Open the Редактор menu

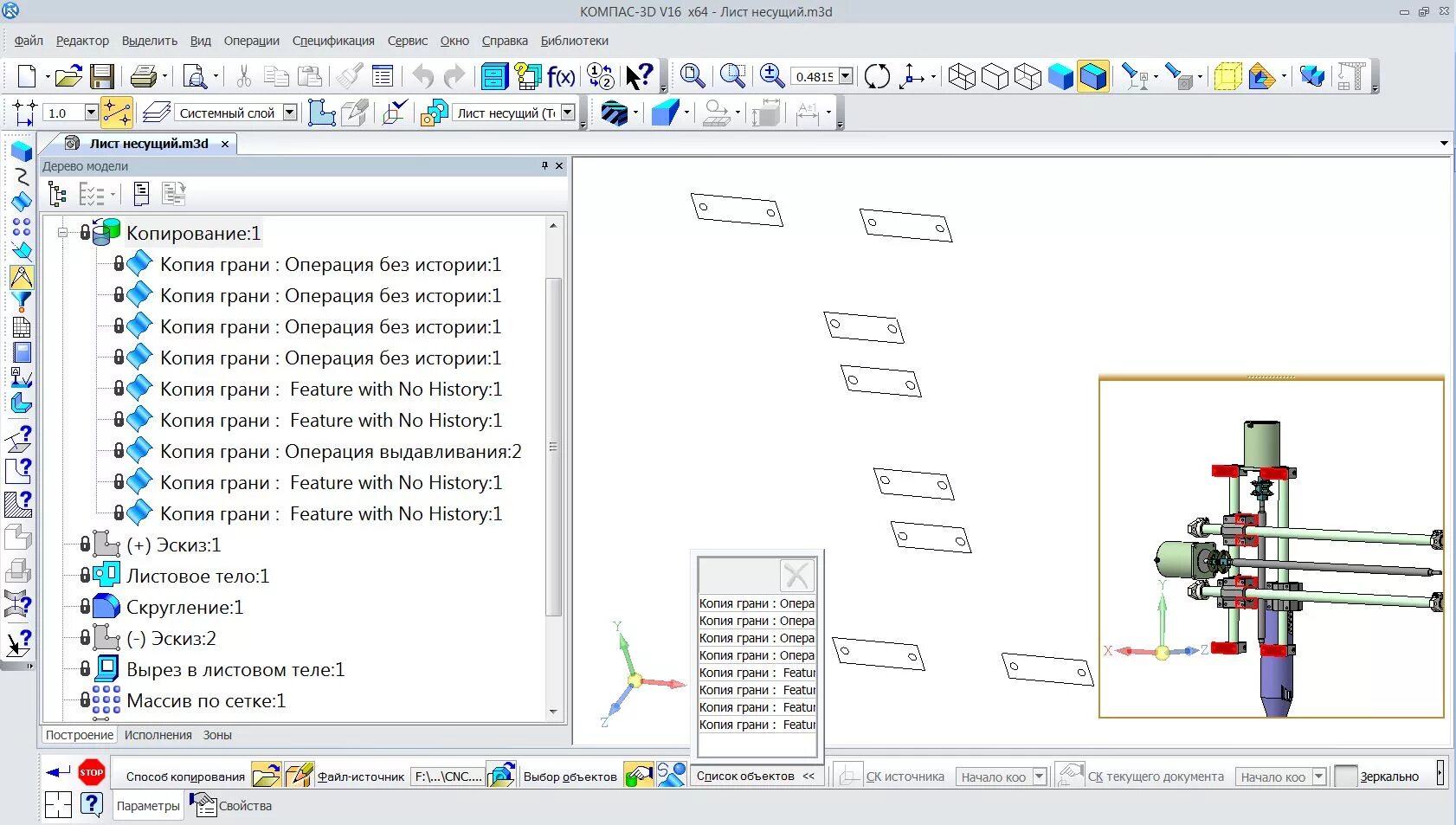coord(82,41)
